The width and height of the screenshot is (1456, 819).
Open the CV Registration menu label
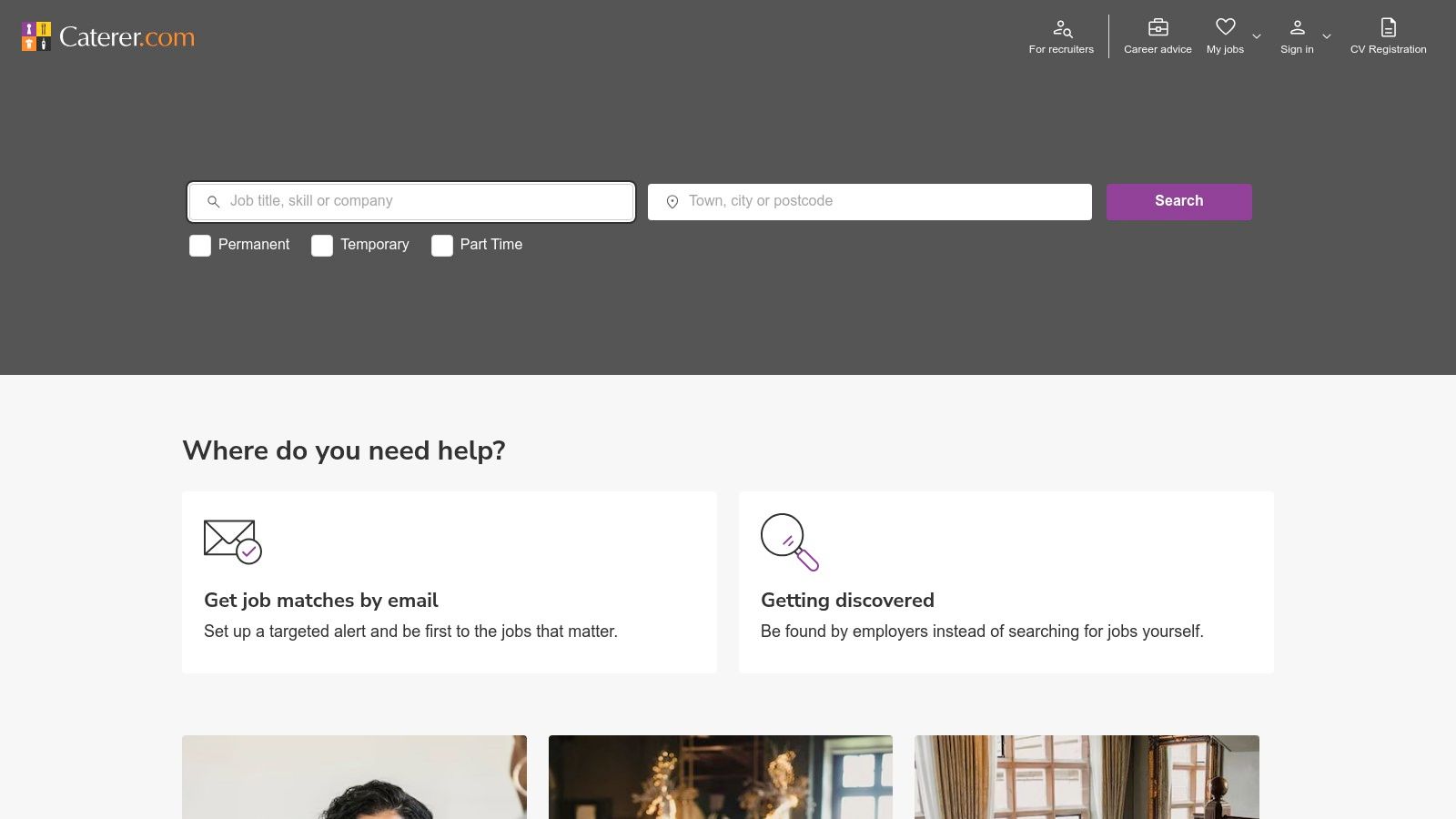[1388, 49]
